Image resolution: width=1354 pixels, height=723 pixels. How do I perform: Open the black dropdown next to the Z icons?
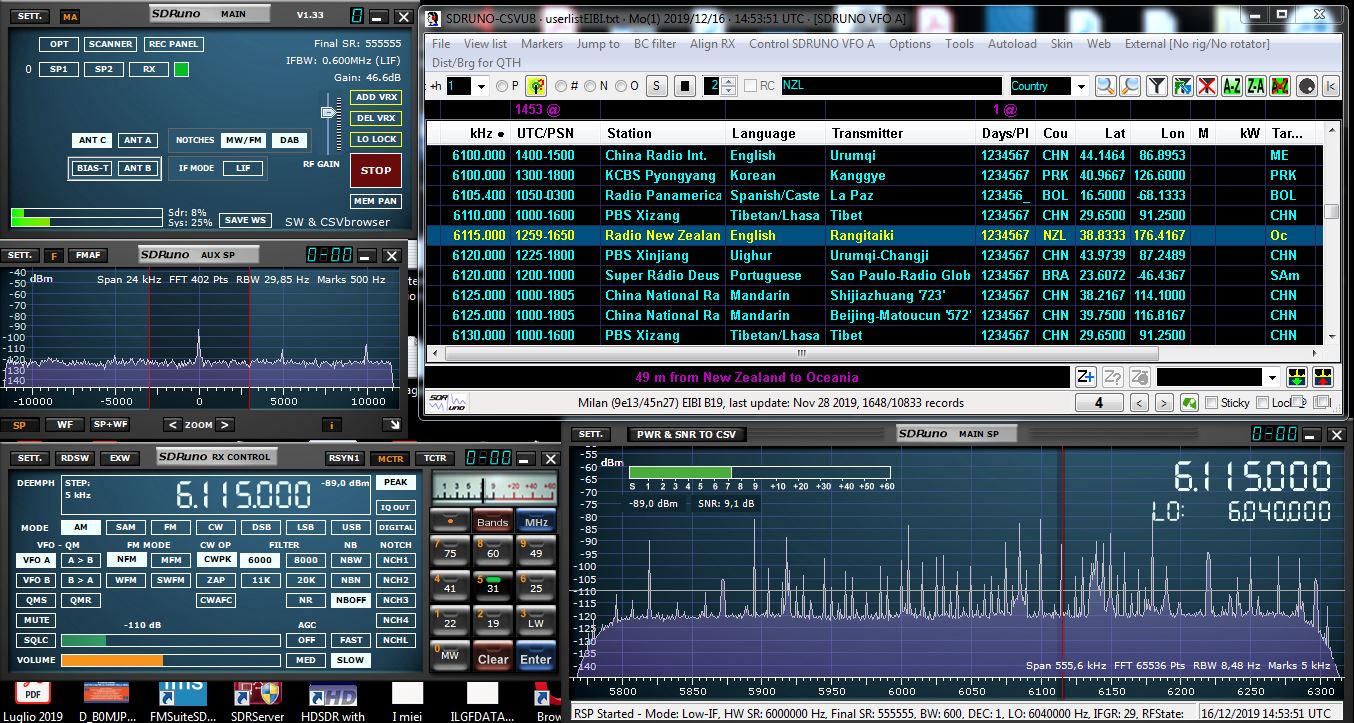(x=1272, y=377)
